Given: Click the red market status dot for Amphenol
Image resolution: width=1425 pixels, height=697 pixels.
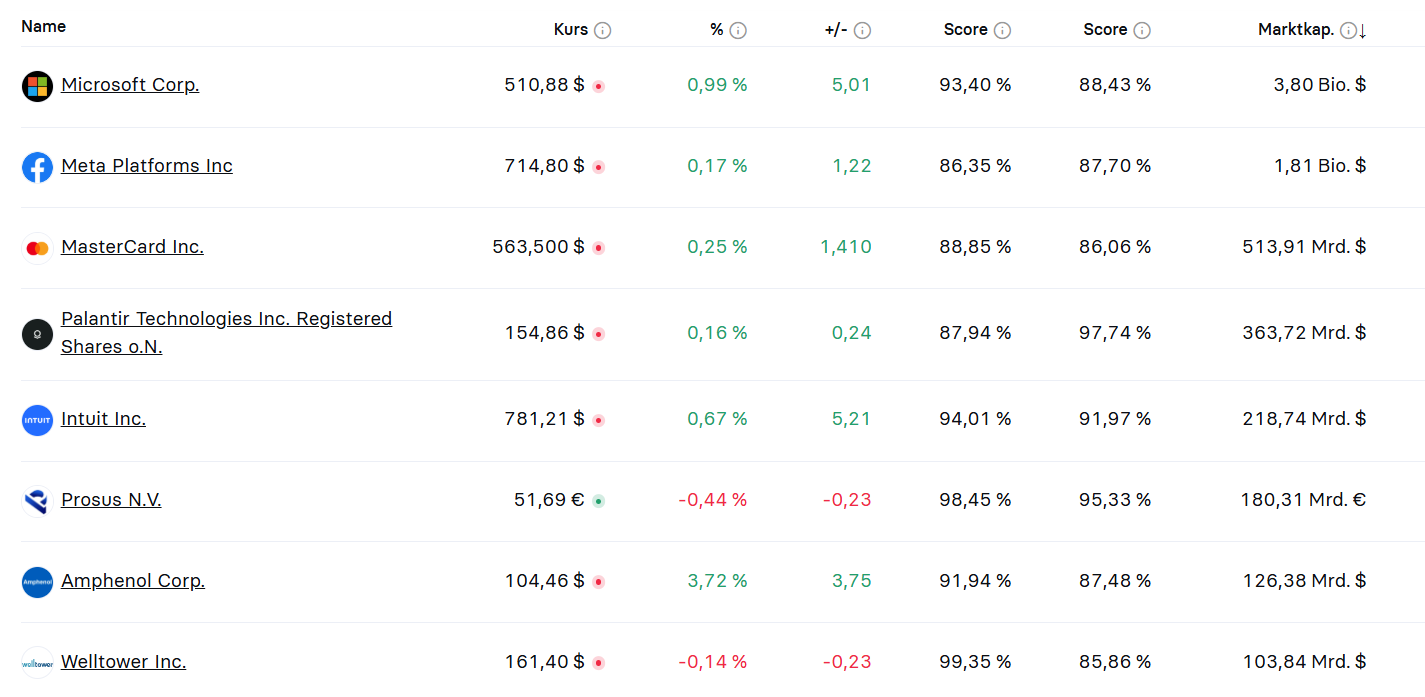Looking at the screenshot, I should [598, 582].
